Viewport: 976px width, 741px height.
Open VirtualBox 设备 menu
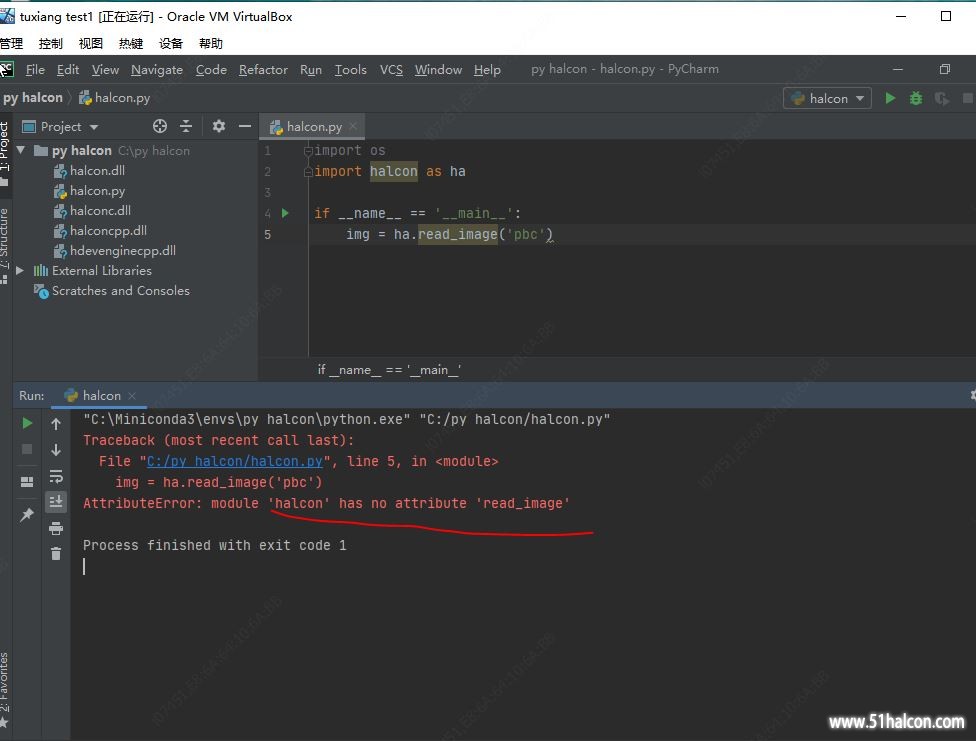pos(171,44)
